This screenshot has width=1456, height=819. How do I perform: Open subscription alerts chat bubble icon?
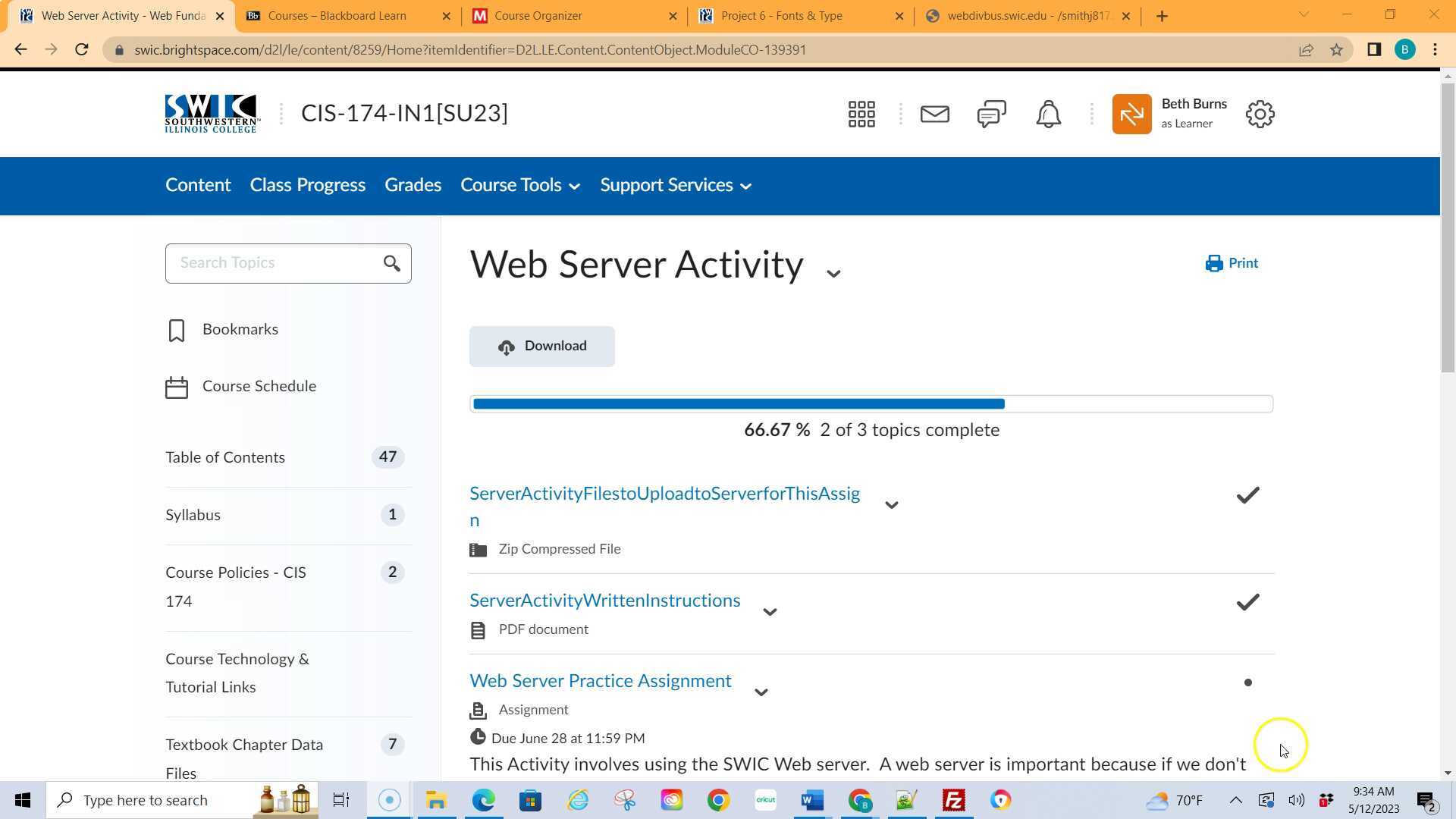(x=991, y=115)
